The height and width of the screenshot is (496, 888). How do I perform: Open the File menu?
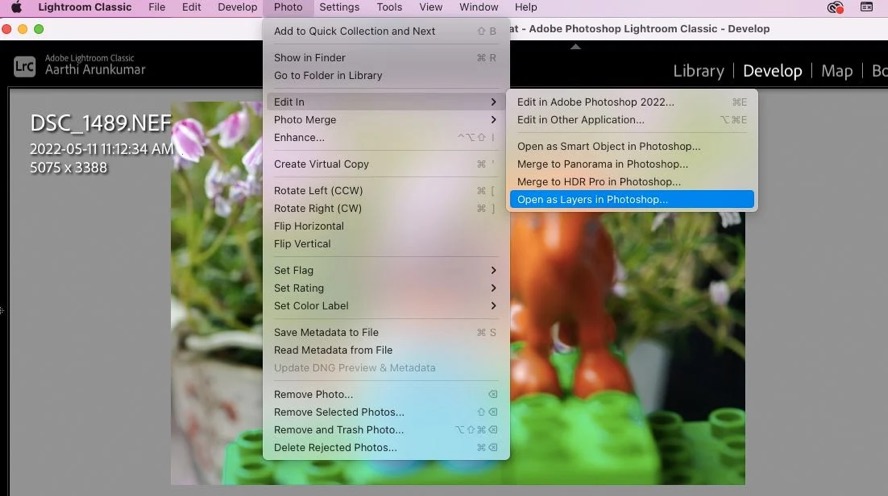tap(157, 7)
